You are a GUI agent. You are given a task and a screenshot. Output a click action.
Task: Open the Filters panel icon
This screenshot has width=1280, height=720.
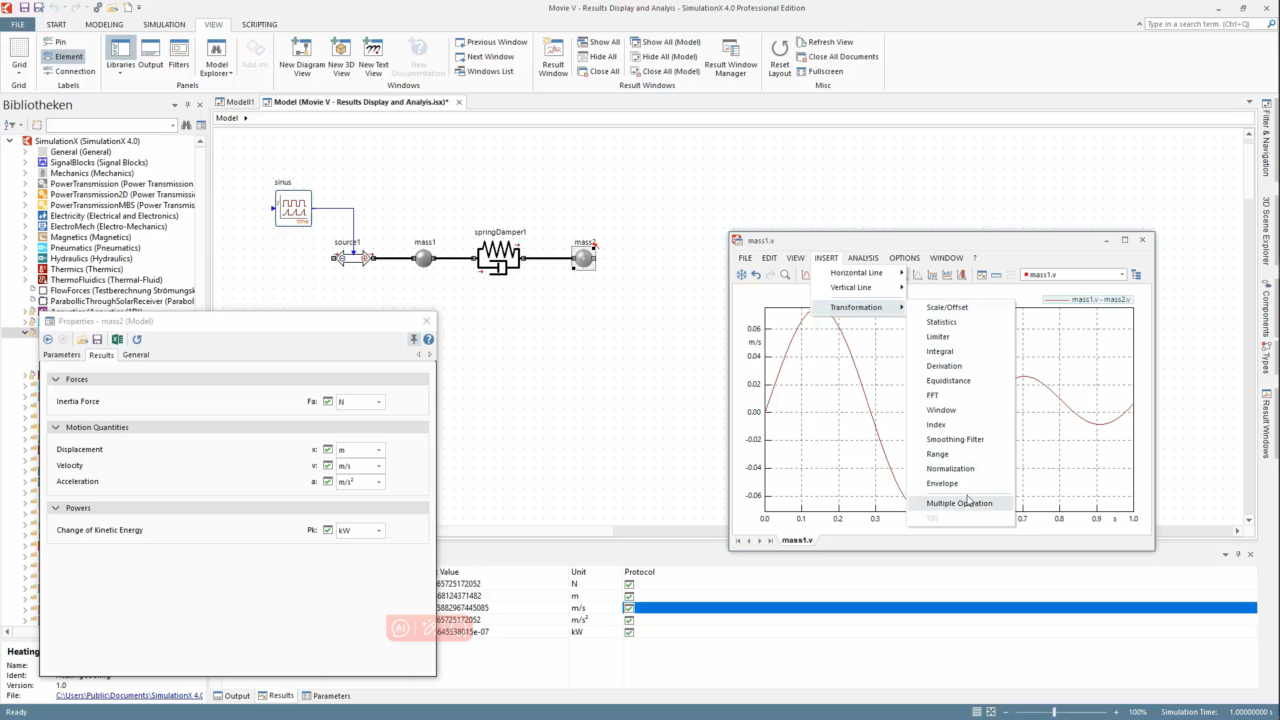click(179, 54)
